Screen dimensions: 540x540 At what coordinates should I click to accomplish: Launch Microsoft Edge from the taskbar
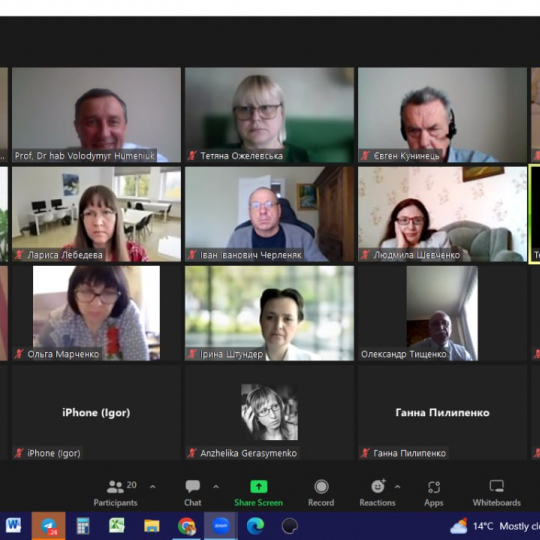pyautogui.click(x=255, y=526)
